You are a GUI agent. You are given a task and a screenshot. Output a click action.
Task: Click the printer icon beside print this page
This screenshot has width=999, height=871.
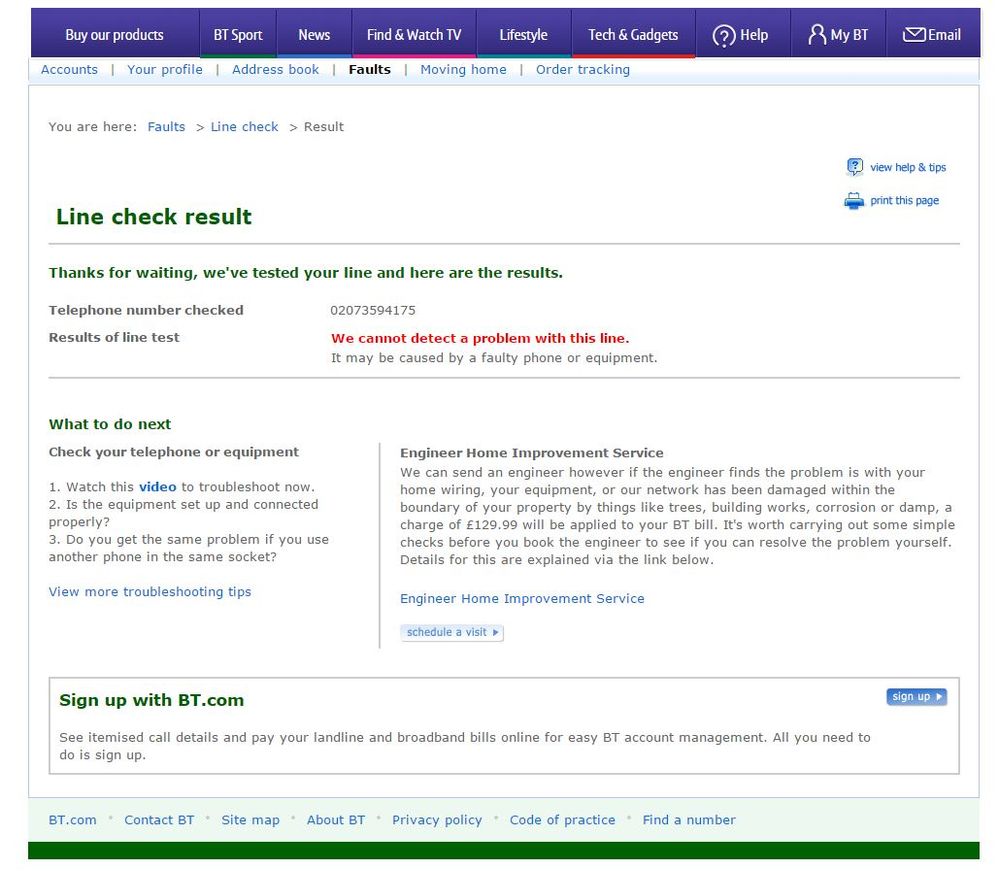coord(854,201)
